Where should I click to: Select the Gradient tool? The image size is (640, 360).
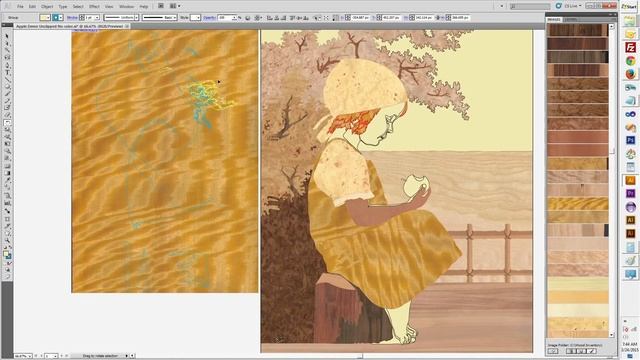pyautogui.click(x=7, y=173)
